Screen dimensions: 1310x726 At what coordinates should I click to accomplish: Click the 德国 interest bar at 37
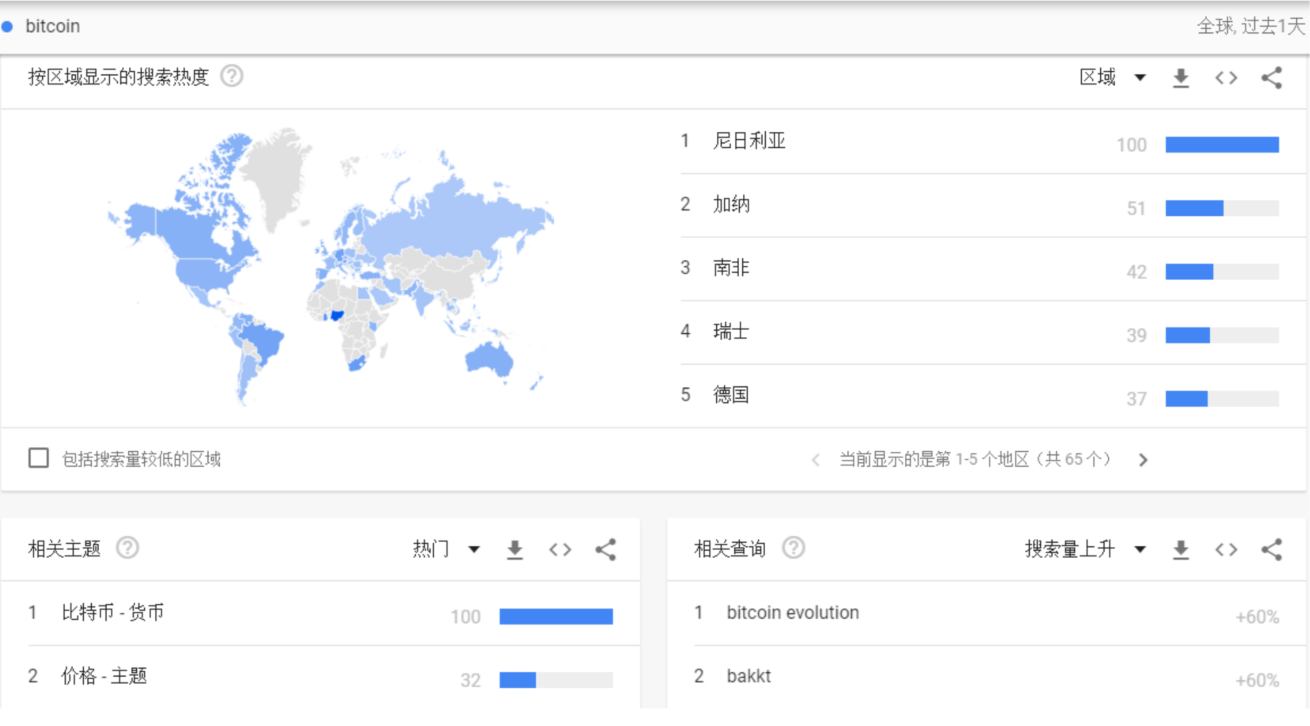1222,399
